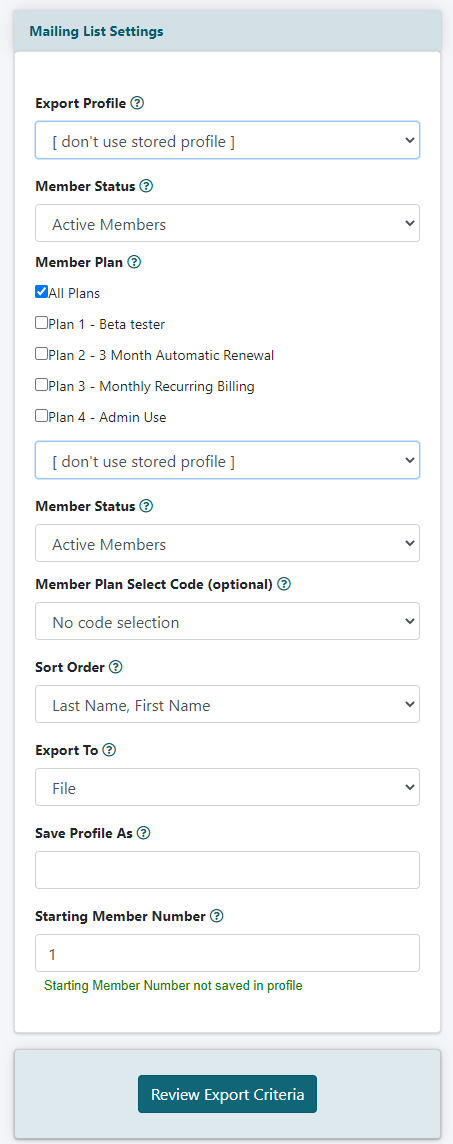Viewport: 453px width, 1144px height.
Task: Check Plan 1 - Beta tester
Action: (42, 322)
